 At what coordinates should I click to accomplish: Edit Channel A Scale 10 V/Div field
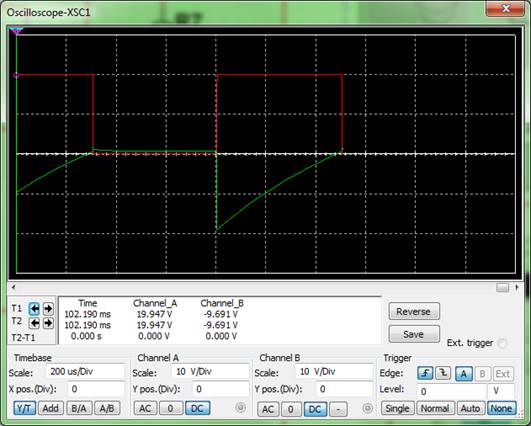[210, 371]
